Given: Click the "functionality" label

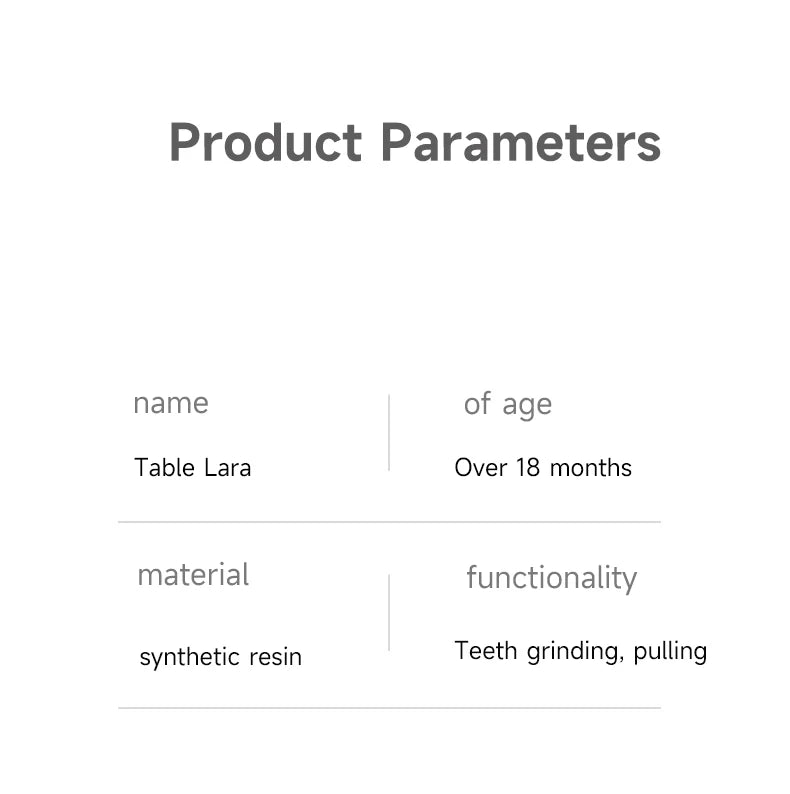Looking at the screenshot, I should tap(551, 578).
